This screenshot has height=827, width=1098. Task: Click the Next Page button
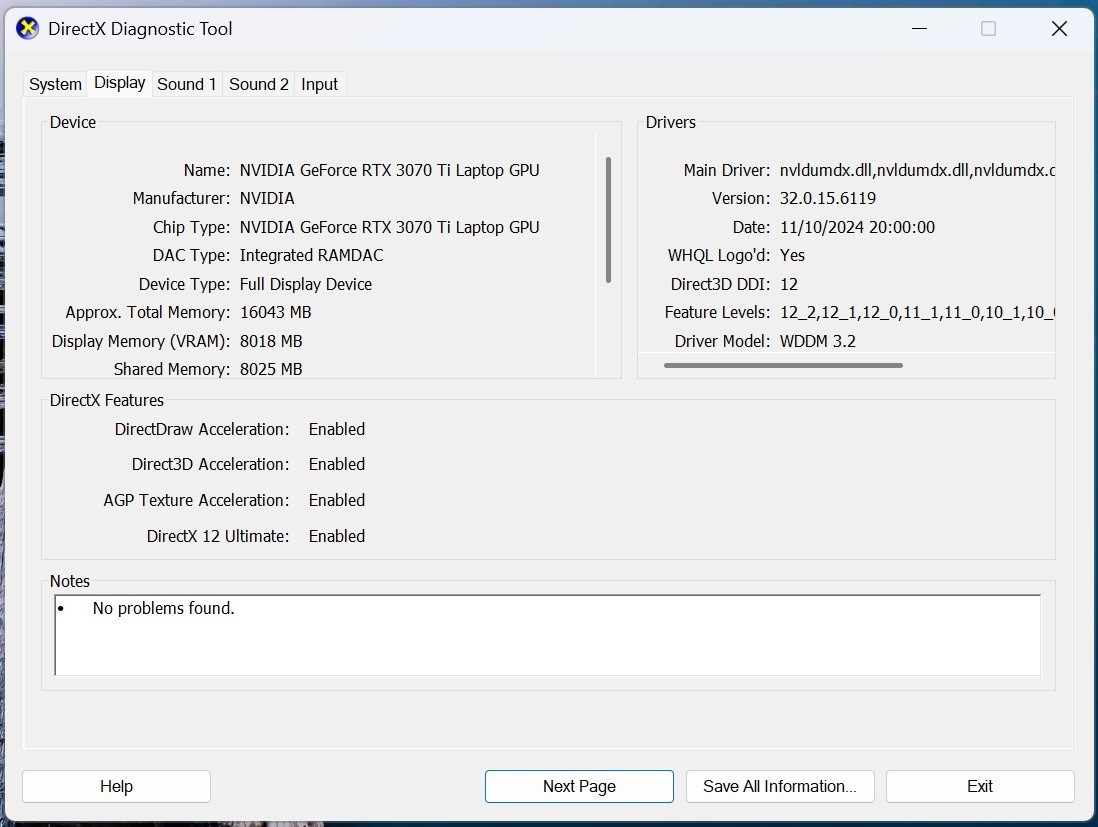pos(579,786)
